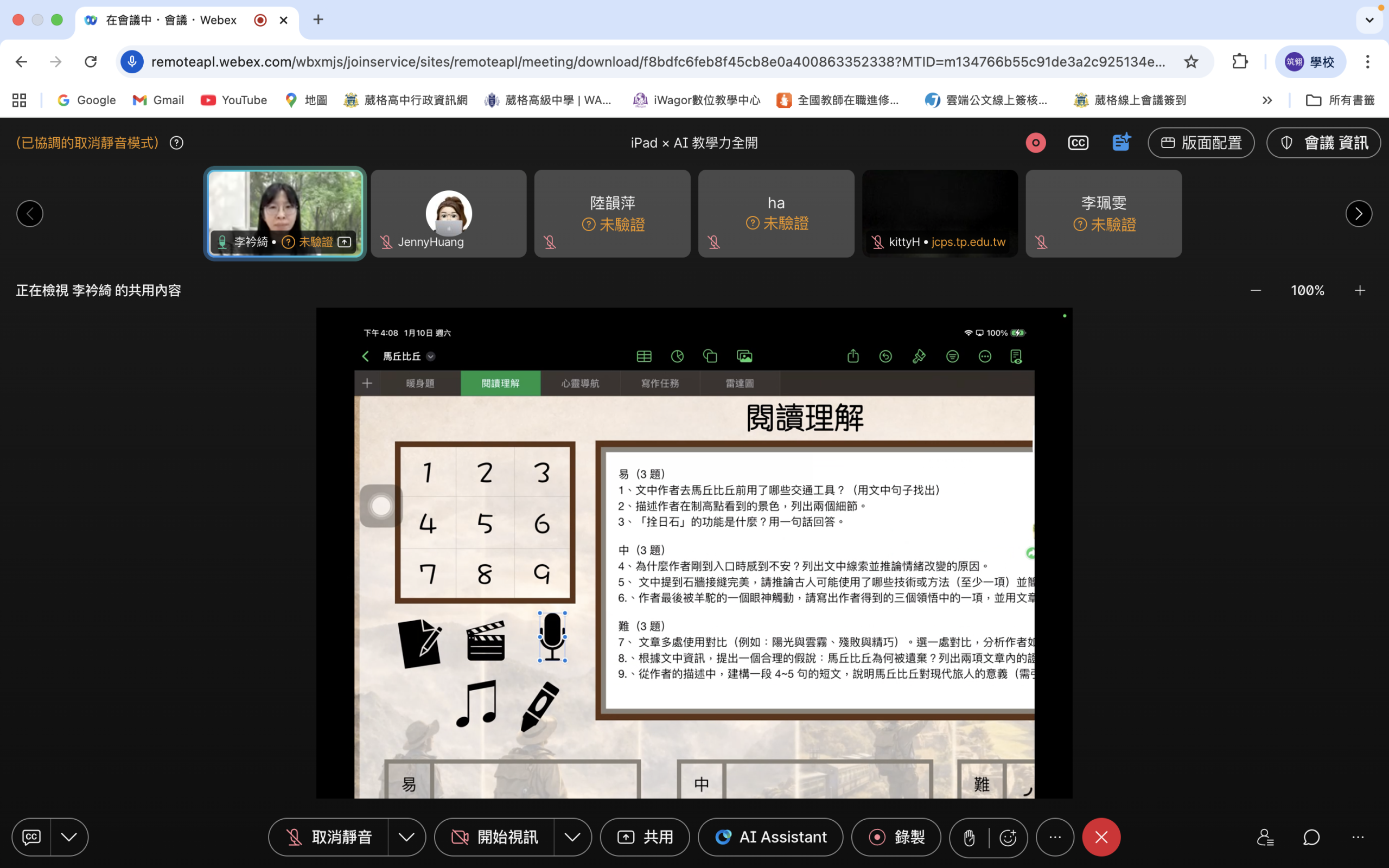Open the emoji reactions icon
Screen dimensions: 1389x868
[x=1008, y=838]
